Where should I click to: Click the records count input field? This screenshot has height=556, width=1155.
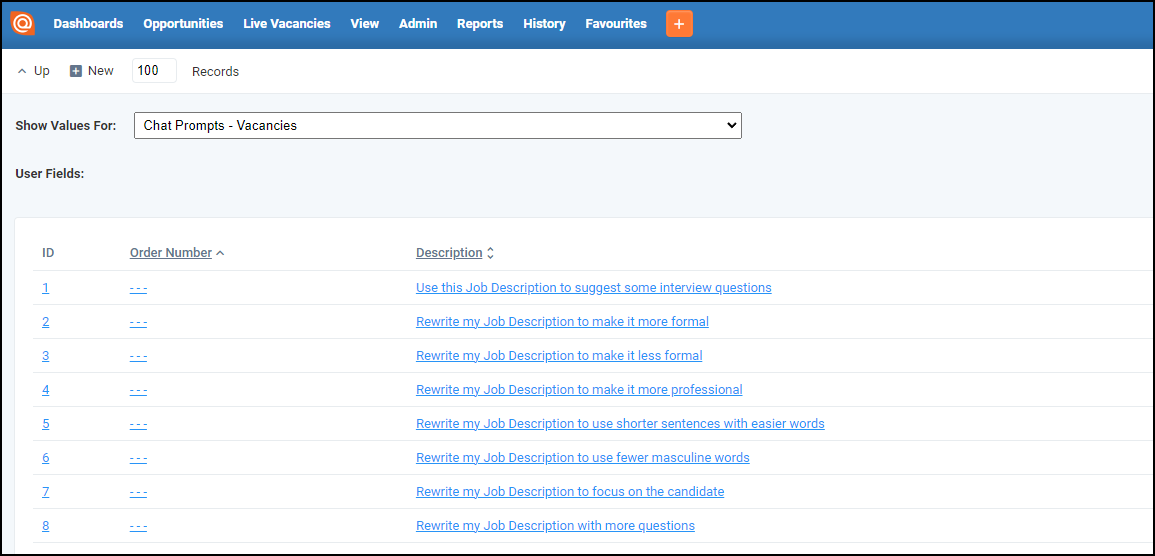pyautogui.click(x=155, y=71)
